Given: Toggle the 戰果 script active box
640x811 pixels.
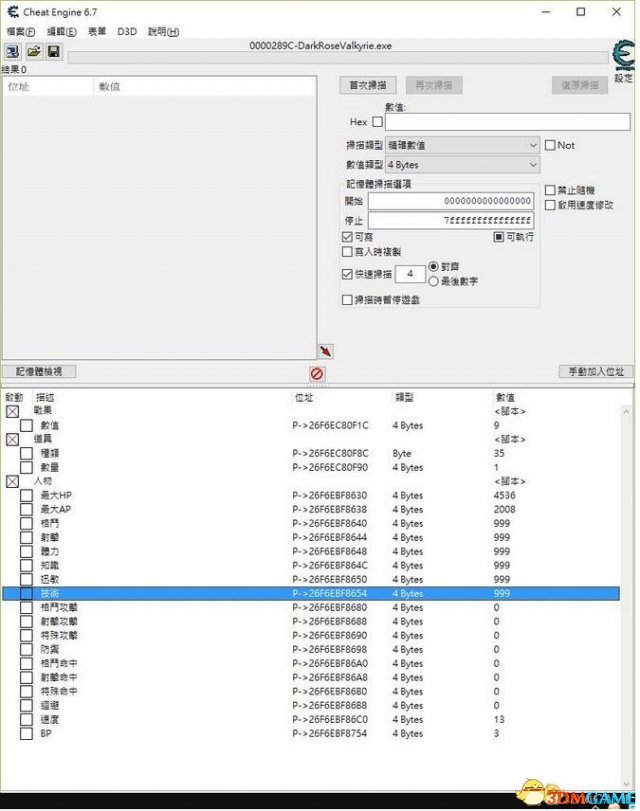Looking at the screenshot, I should click(12, 412).
